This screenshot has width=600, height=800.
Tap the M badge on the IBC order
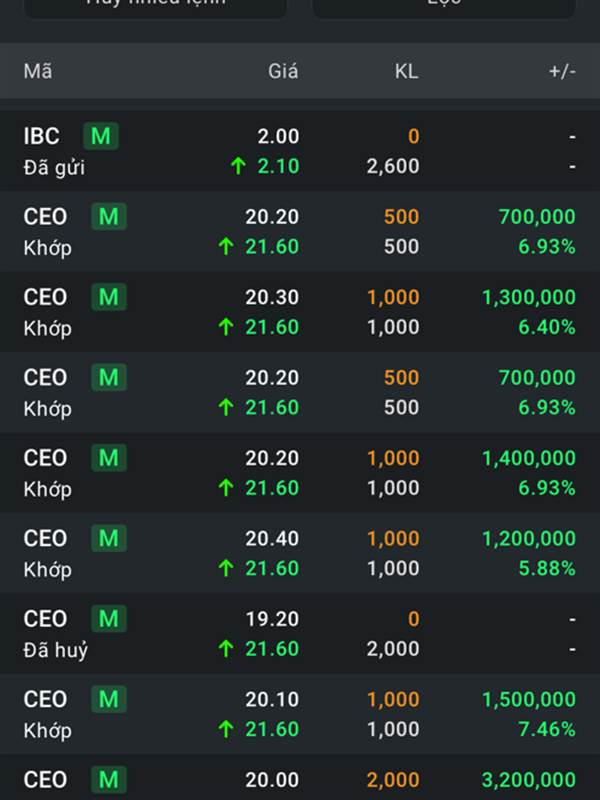pyautogui.click(x=101, y=136)
